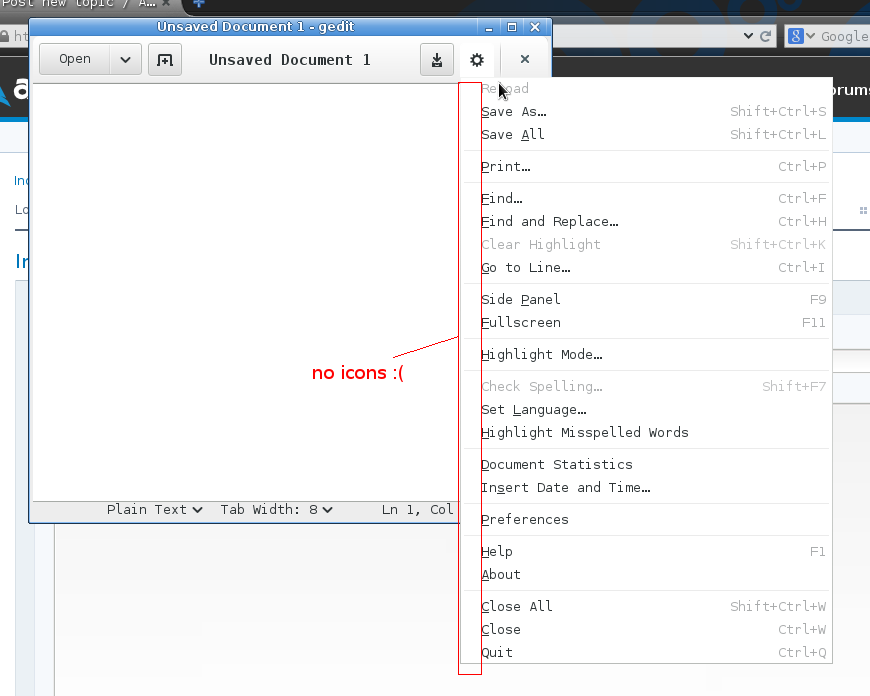Screen dimensions: 870x696
Task: Expand the Open button's dropdown arrow
Action: 126,59
